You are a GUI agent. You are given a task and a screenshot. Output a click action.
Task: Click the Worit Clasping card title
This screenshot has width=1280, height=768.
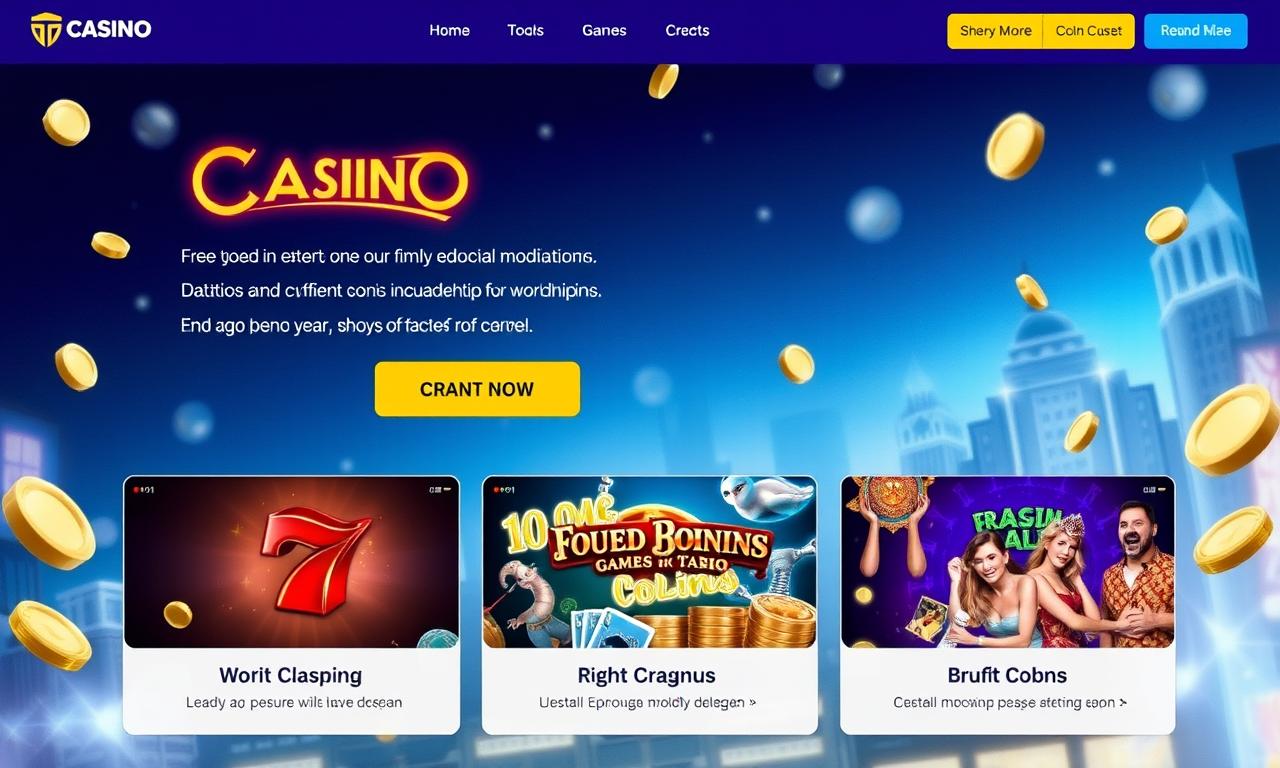coord(291,675)
